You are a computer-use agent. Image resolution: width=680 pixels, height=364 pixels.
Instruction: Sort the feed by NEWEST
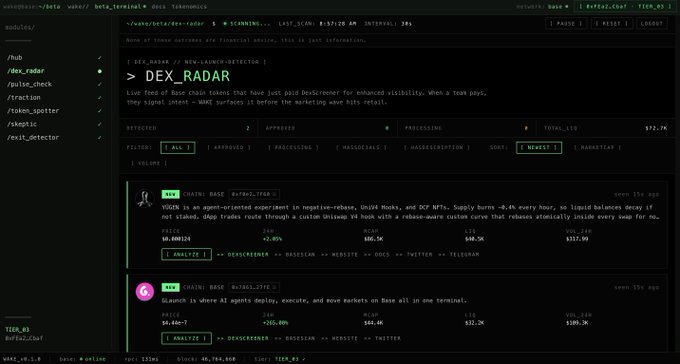pos(539,148)
